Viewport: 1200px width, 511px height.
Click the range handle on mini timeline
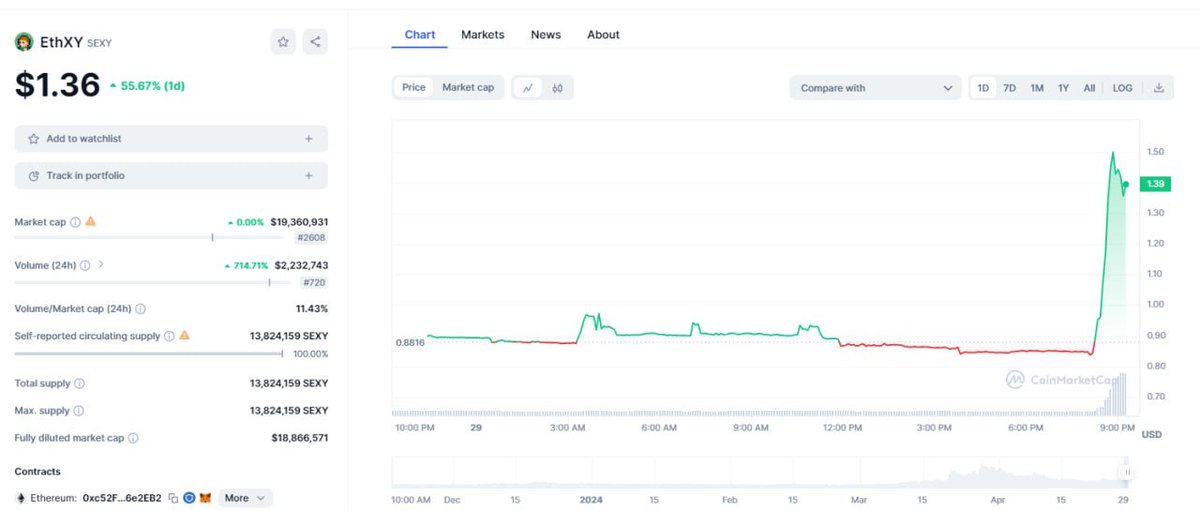pos(1127,472)
